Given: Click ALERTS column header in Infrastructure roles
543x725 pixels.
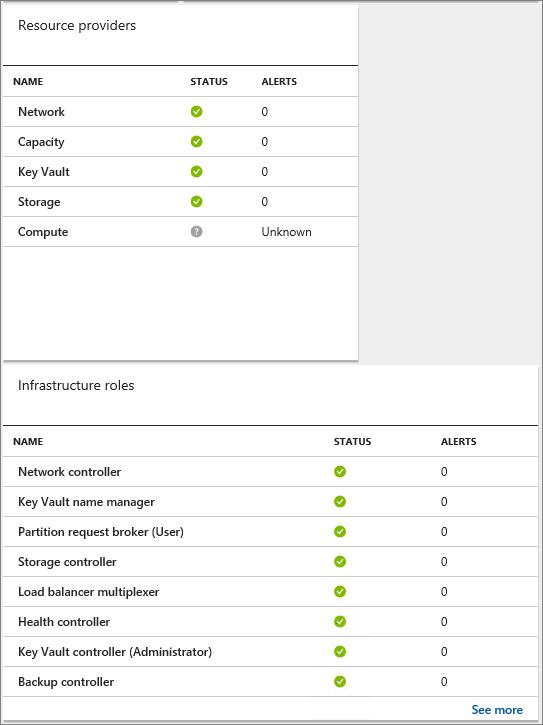Looking at the screenshot, I should pyautogui.click(x=459, y=442).
